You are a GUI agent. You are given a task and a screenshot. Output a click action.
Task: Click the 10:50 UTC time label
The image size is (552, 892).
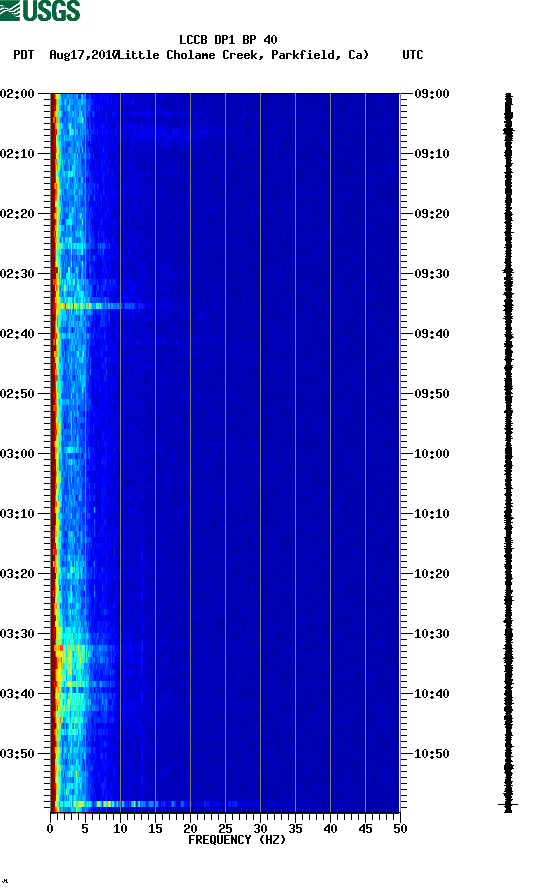432,754
